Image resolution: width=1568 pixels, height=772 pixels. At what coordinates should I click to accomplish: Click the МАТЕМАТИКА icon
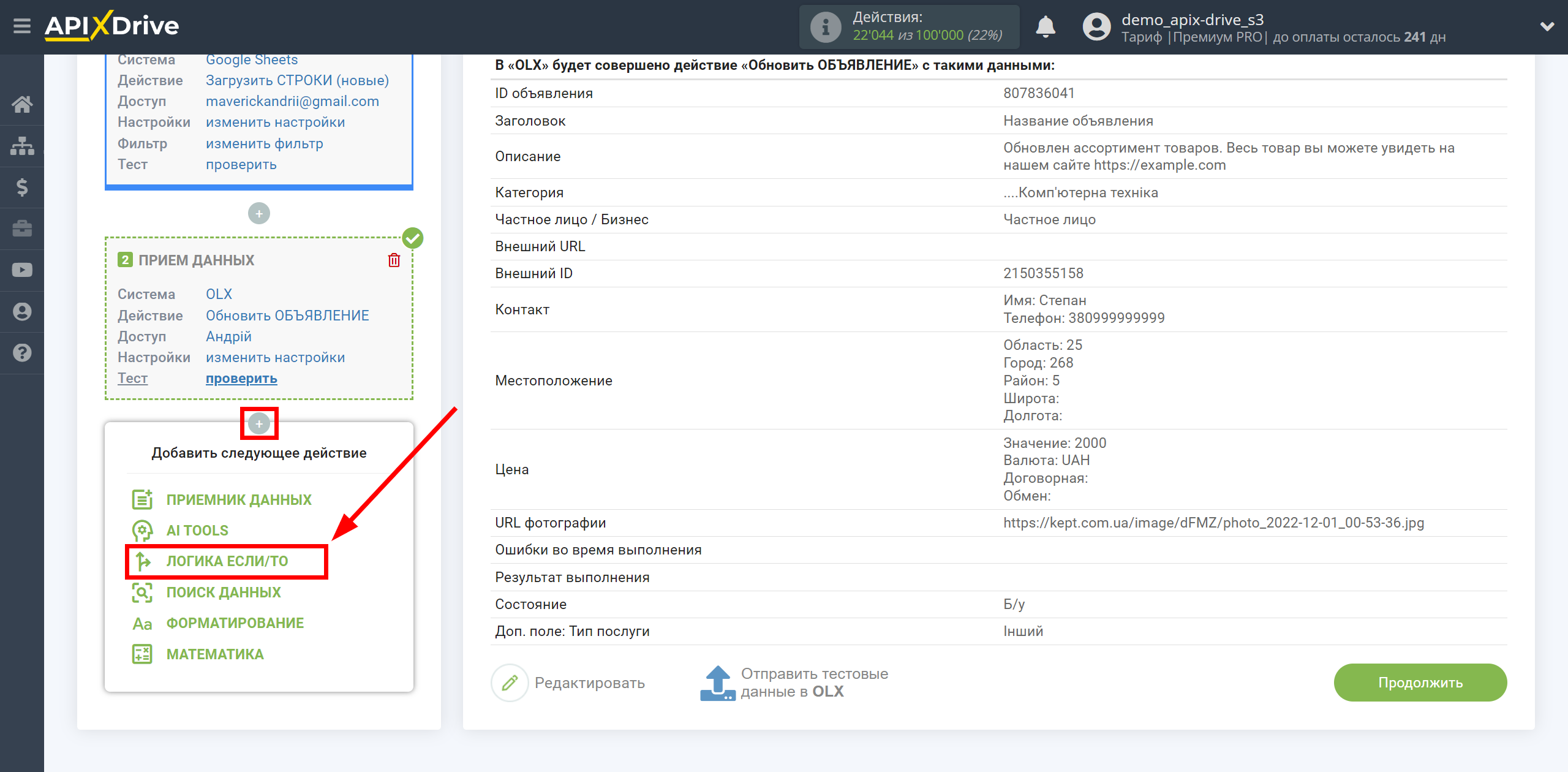pyautogui.click(x=141, y=654)
